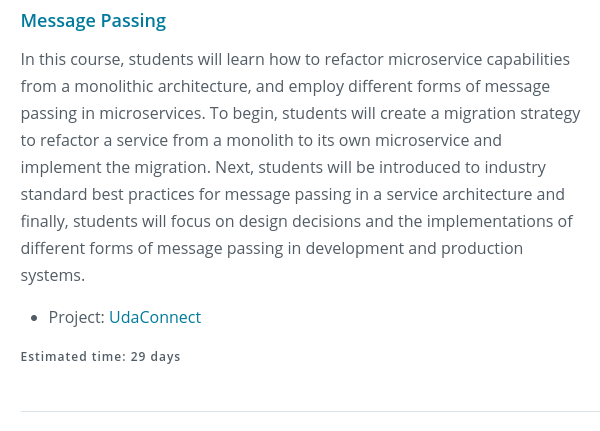Screen dimensions: 600x431
Task: Open the Message Passing course heading link
Action: click(93, 21)
